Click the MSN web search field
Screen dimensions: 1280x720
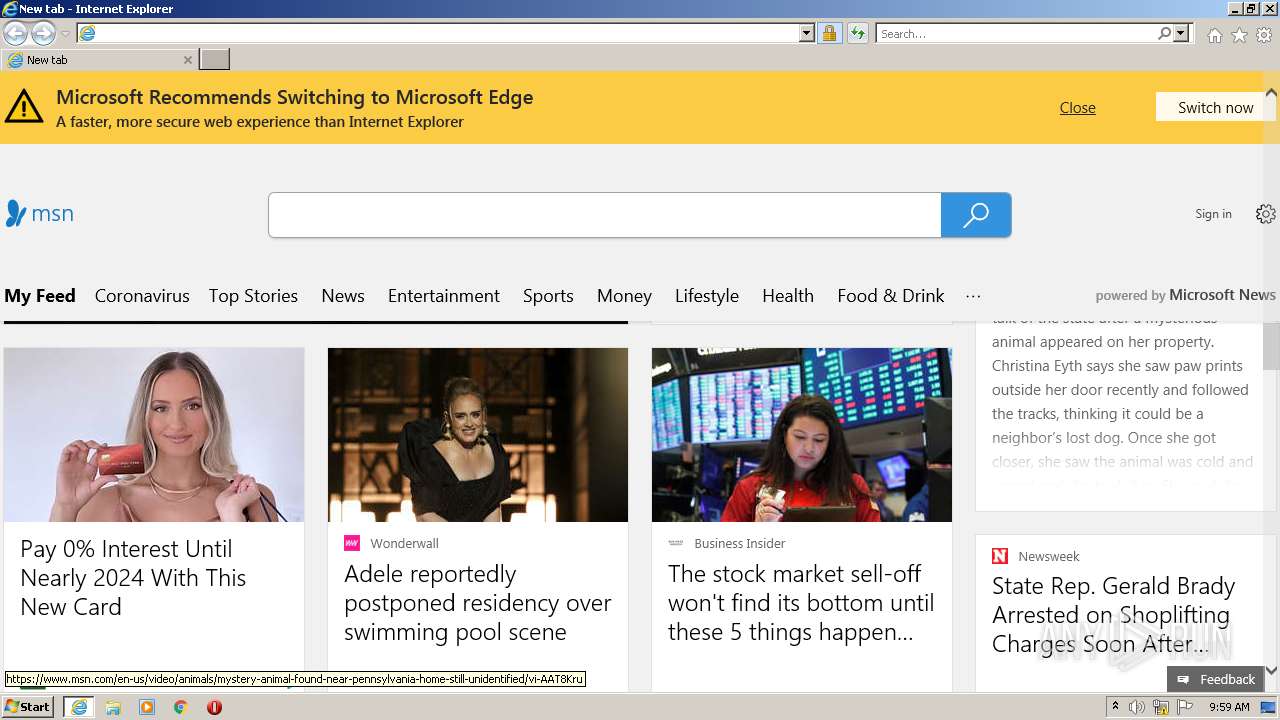coord(605,215)
